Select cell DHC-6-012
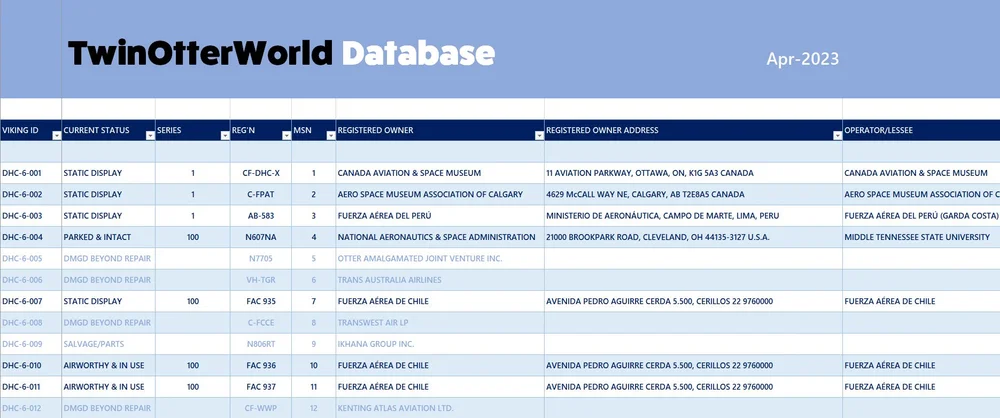This screenshot has width=1000, height=418. 31,408
